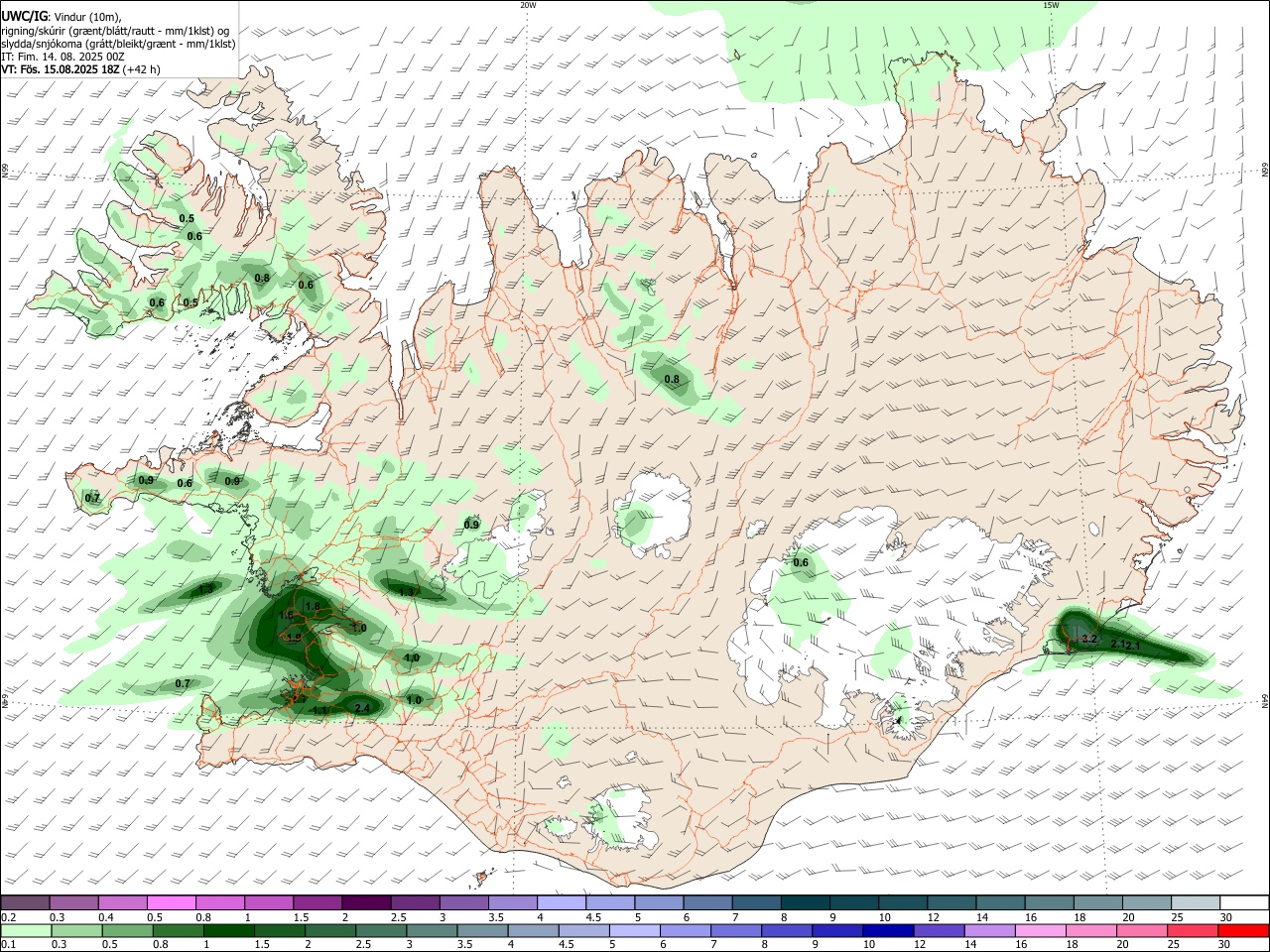Click the dark blue rain swatch between 10 and 12
Image resolution: width=1270 pixels, height=952 pixels.
coord(887,930)
